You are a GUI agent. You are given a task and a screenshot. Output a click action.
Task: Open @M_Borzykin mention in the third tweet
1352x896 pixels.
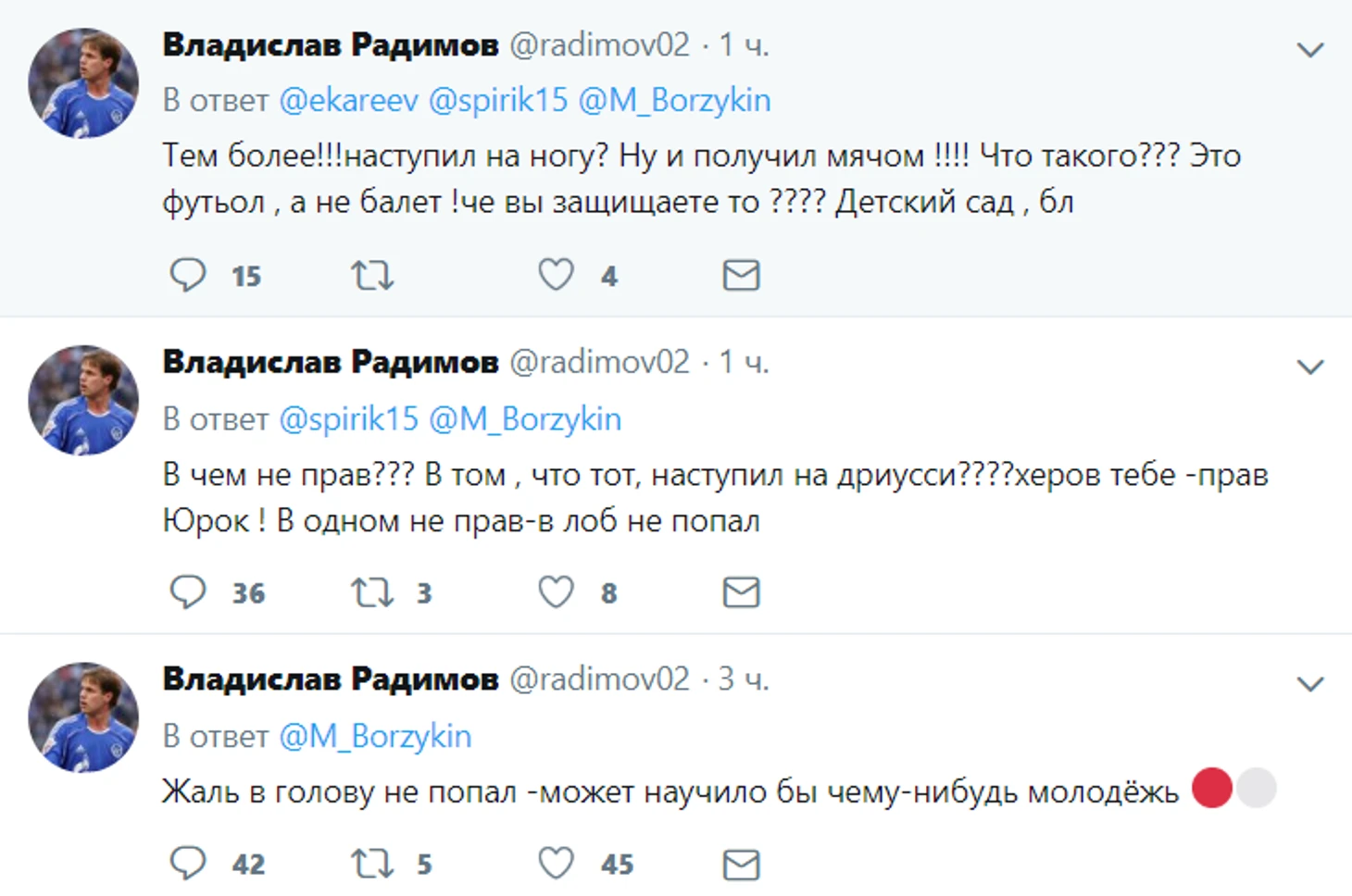click(375, 737)
